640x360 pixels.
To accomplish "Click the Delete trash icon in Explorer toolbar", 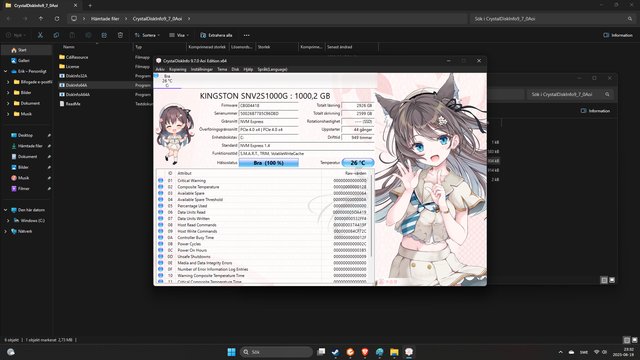I will [120, 35].
